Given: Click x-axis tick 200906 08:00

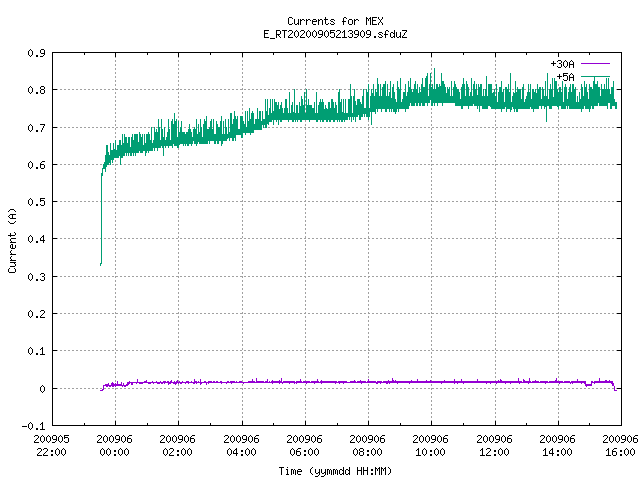Looking at the screenshot, I should point(367,446).
